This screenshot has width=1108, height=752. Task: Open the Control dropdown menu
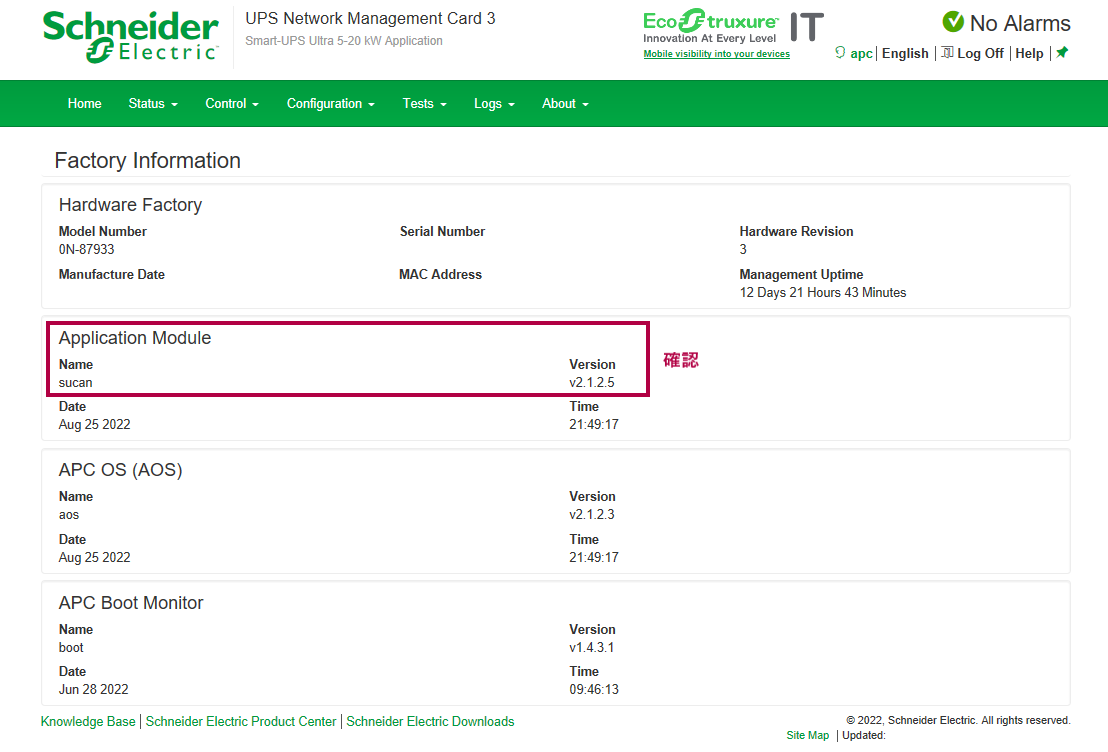click(x=232, y=103)
